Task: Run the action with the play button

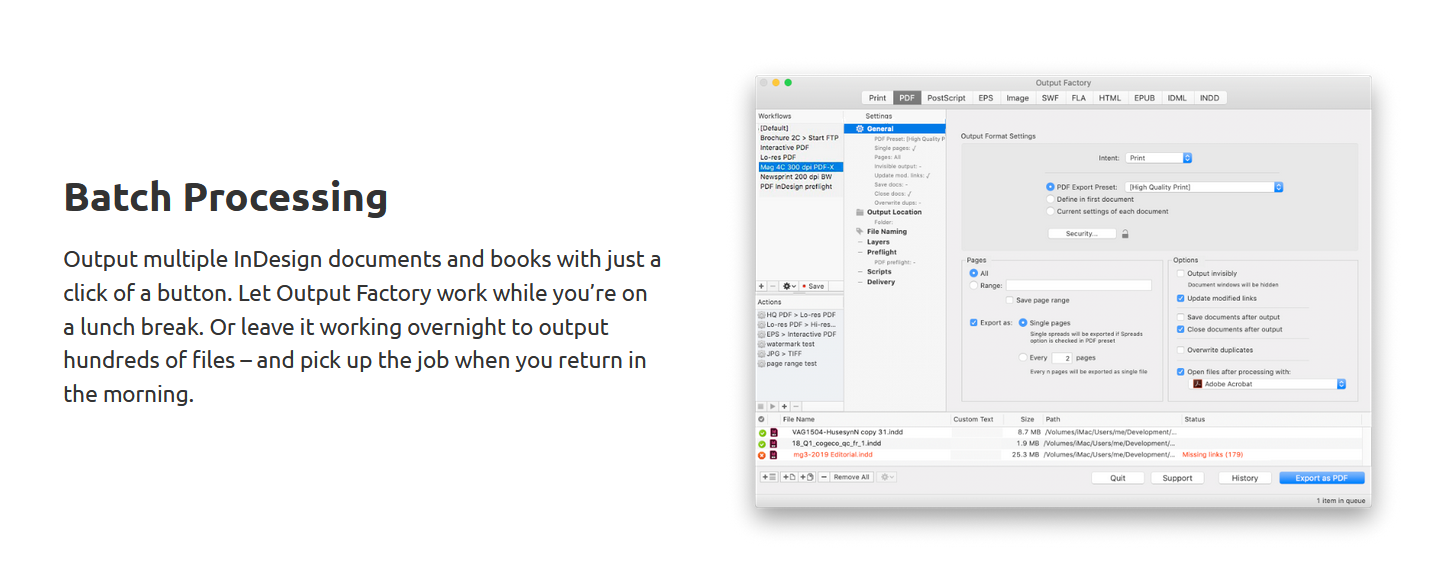Action: point(772,406)
